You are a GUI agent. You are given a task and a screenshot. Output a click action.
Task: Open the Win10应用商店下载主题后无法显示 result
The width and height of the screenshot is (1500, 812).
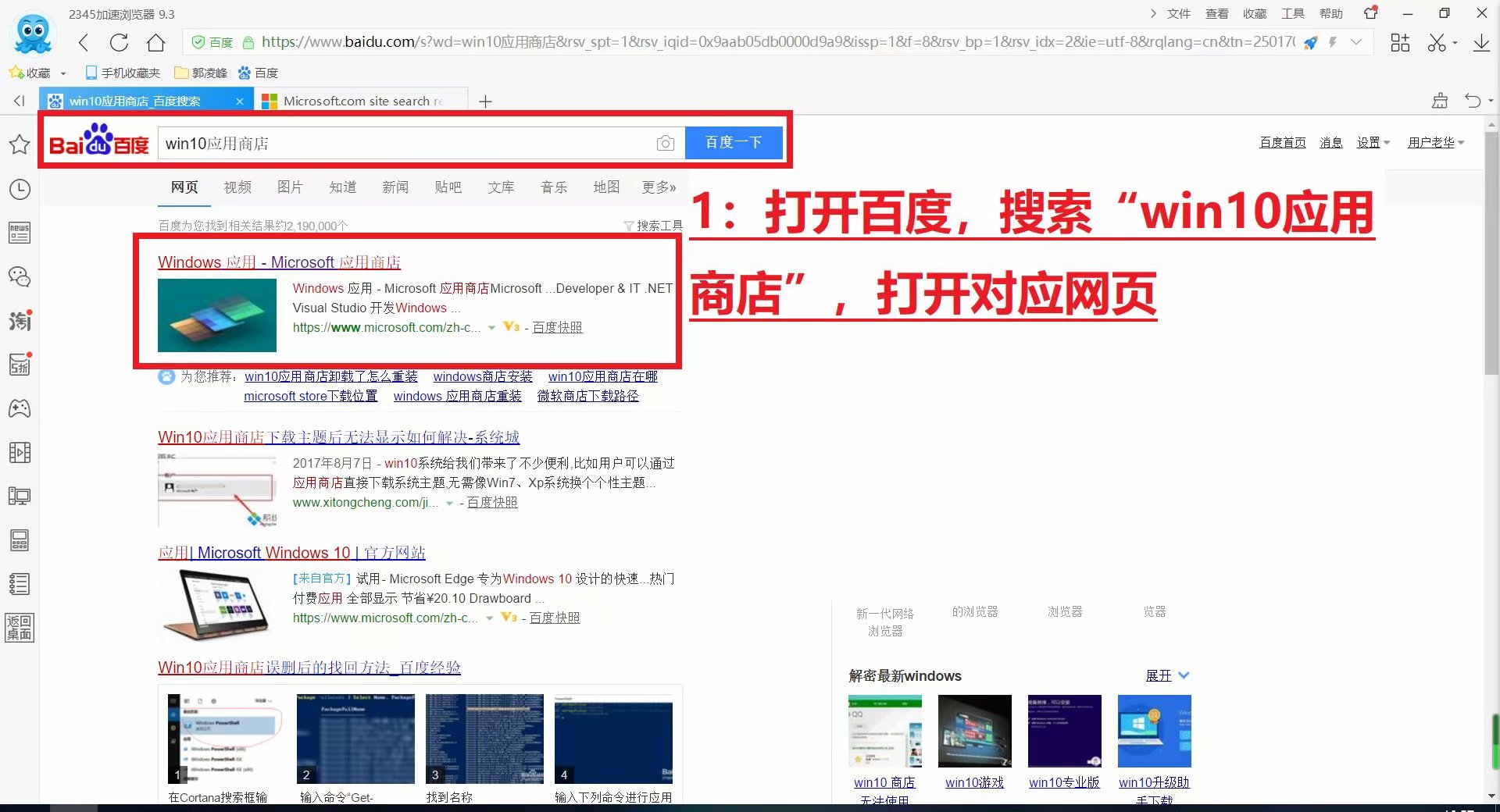point(338,437)
